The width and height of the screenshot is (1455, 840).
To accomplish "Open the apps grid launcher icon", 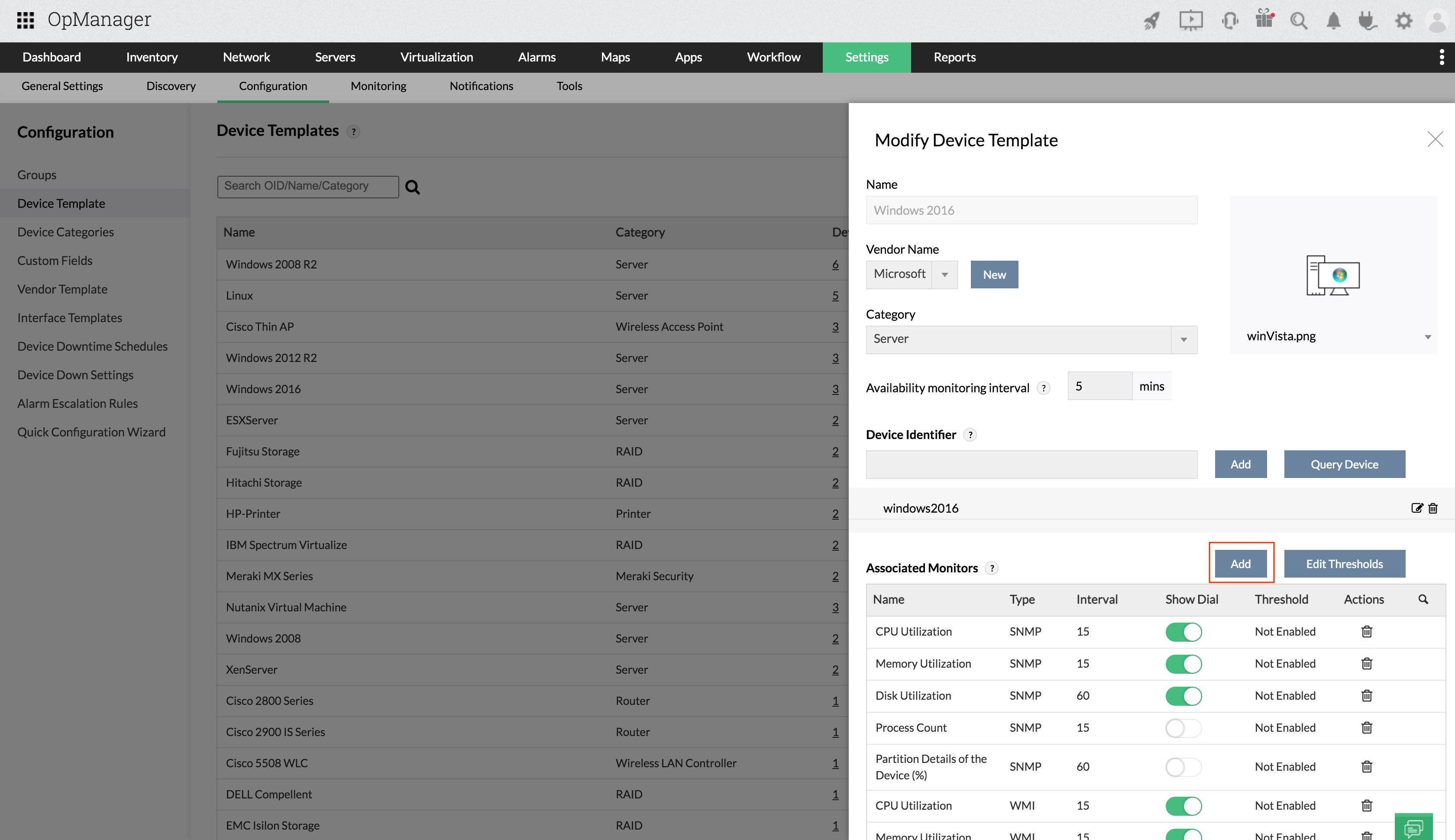I will (x=26, y=19).
